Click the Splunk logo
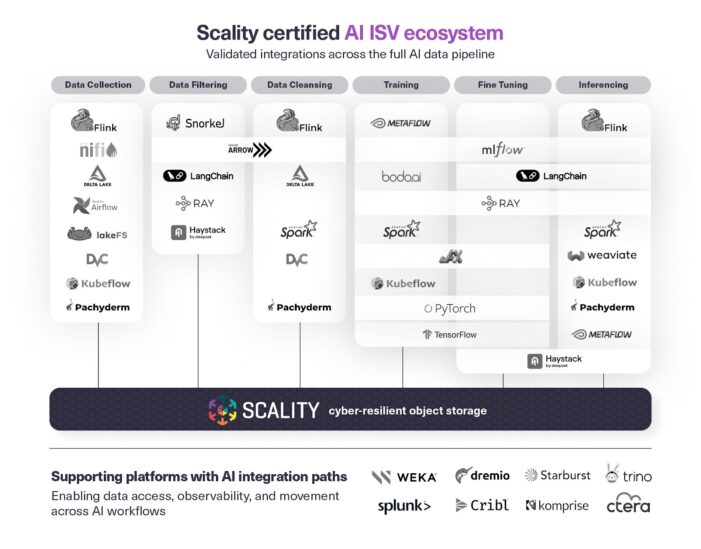701x549 pixels. (x=404, y=506)
